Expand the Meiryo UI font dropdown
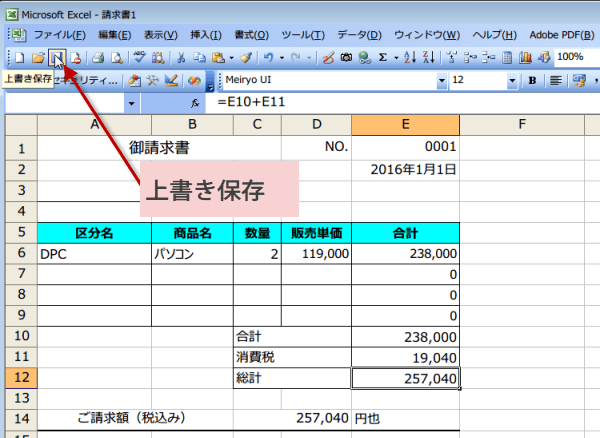The height and width of the screenshot is (438, 600). [441, 80]
